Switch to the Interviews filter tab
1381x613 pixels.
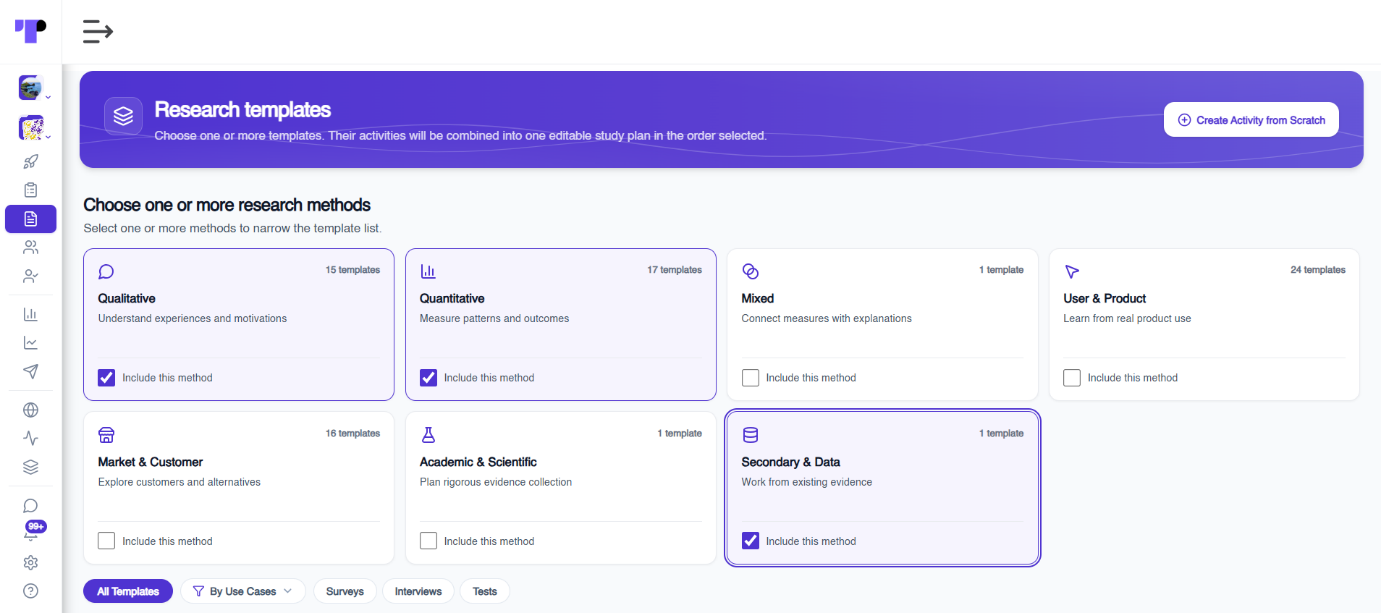click(418, 592)
